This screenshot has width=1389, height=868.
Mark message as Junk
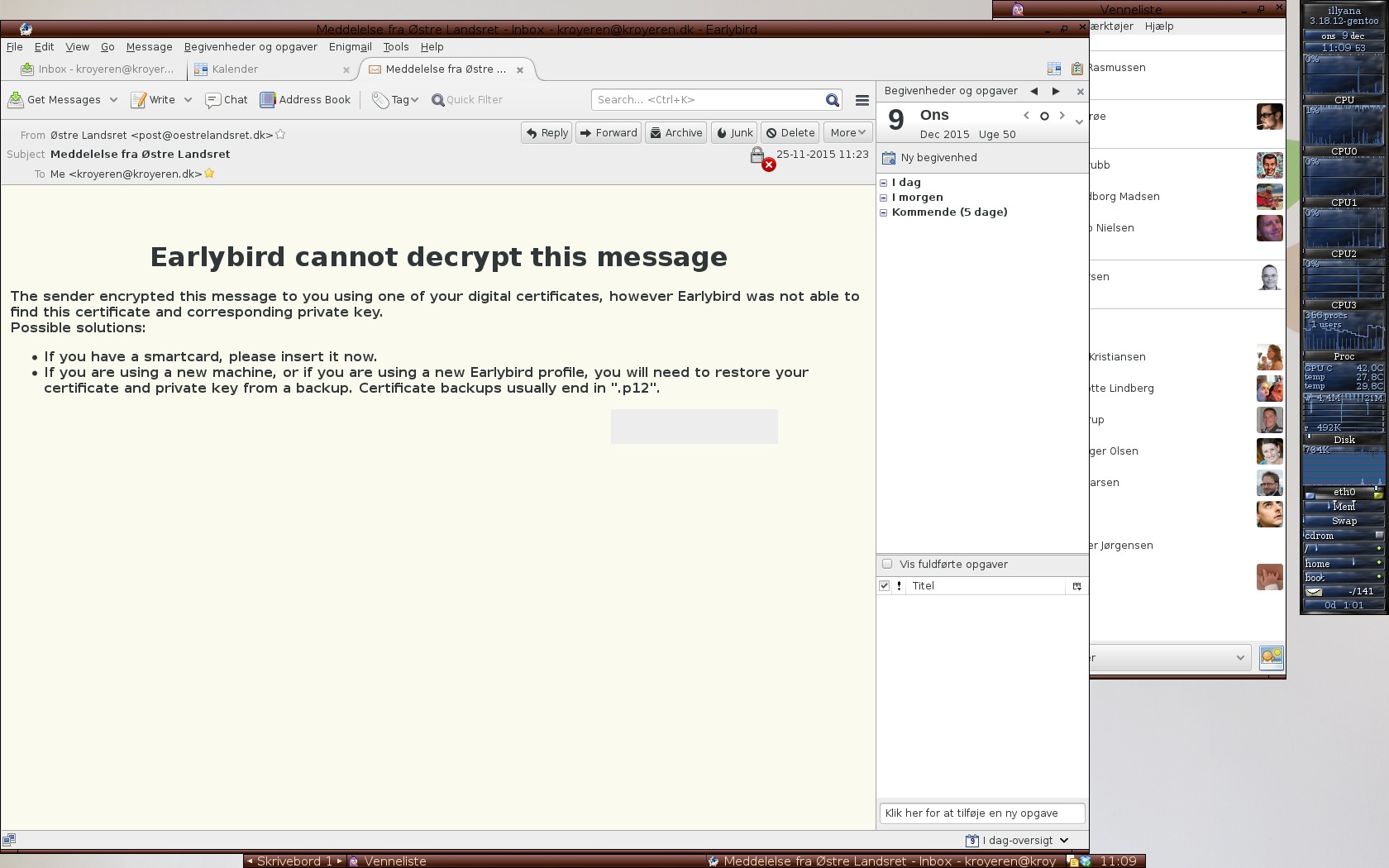click(x=733, y=133)
